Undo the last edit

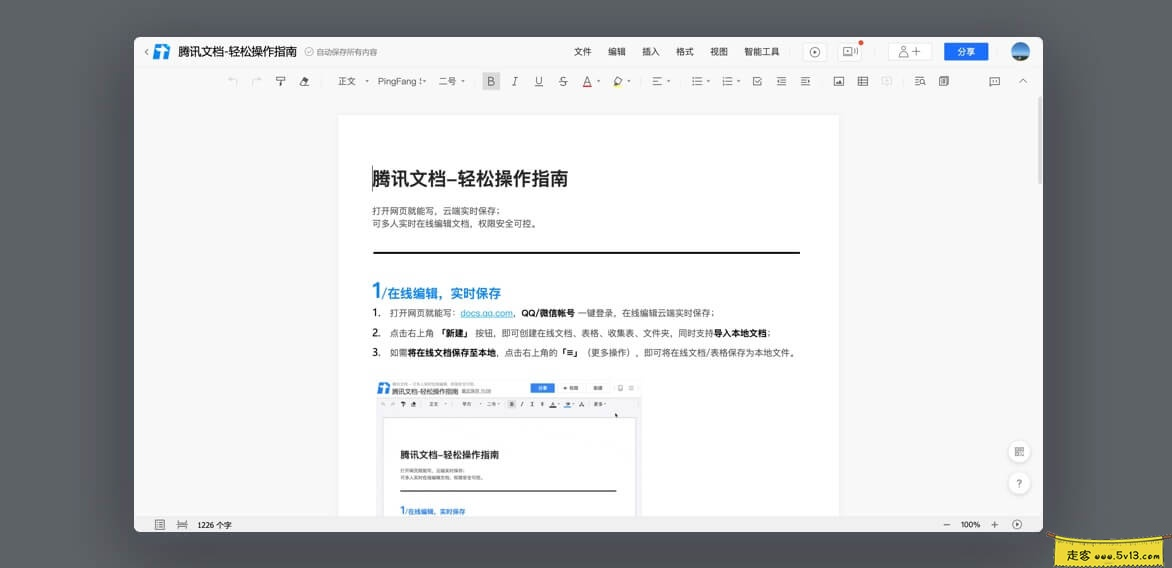tap(232, 81)
